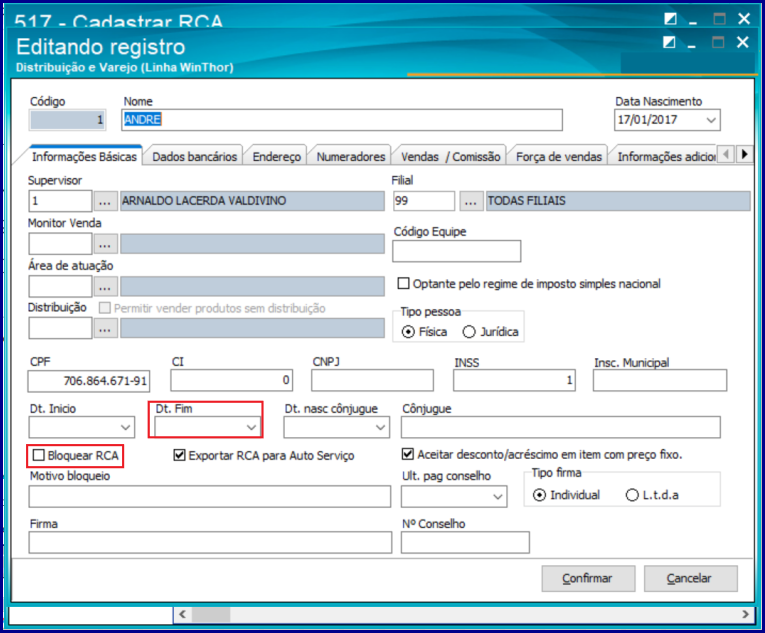Close the 517 Cadastrar RCA window
Viewport: 765px width, 633px height.
coord(744,19)
